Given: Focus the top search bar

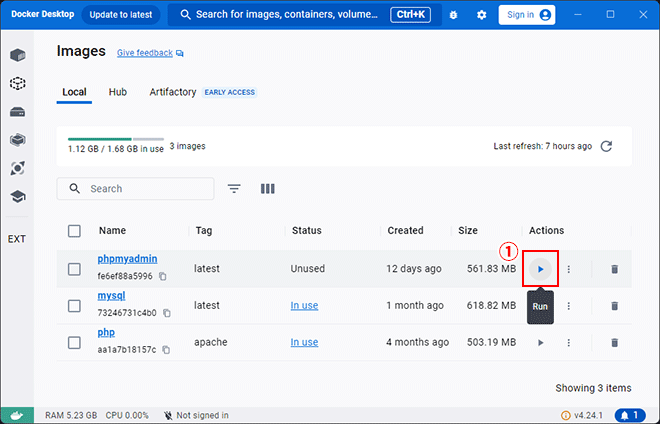Looking at the screenshot, I should point(305,15).
